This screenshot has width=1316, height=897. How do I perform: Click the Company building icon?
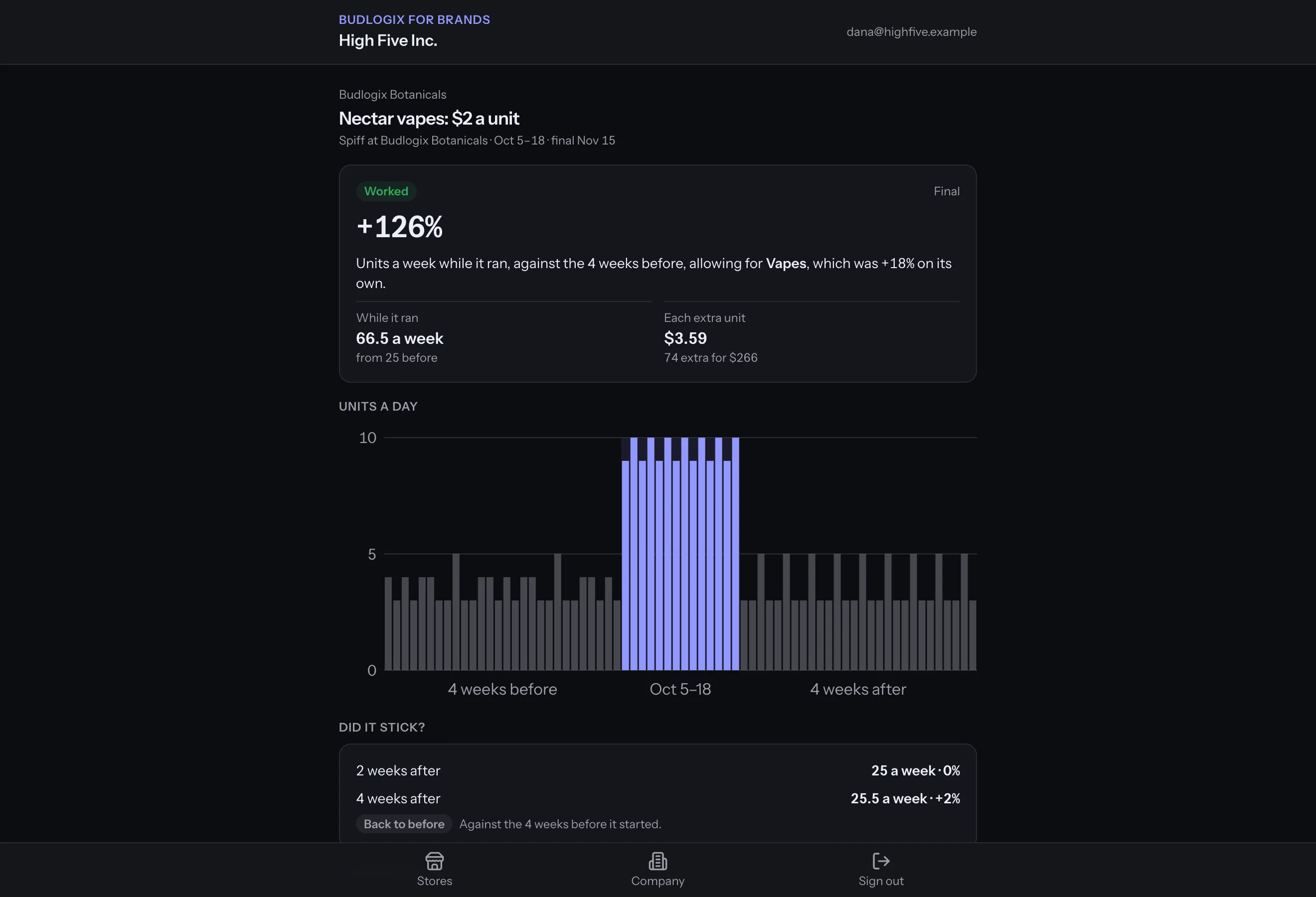(x=658, y=861)
